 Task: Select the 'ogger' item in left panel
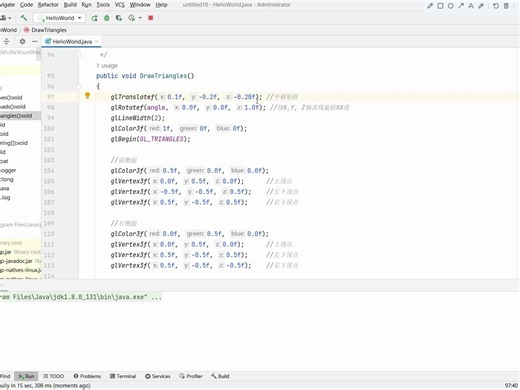pyautogui.click(x=8, y=170)
